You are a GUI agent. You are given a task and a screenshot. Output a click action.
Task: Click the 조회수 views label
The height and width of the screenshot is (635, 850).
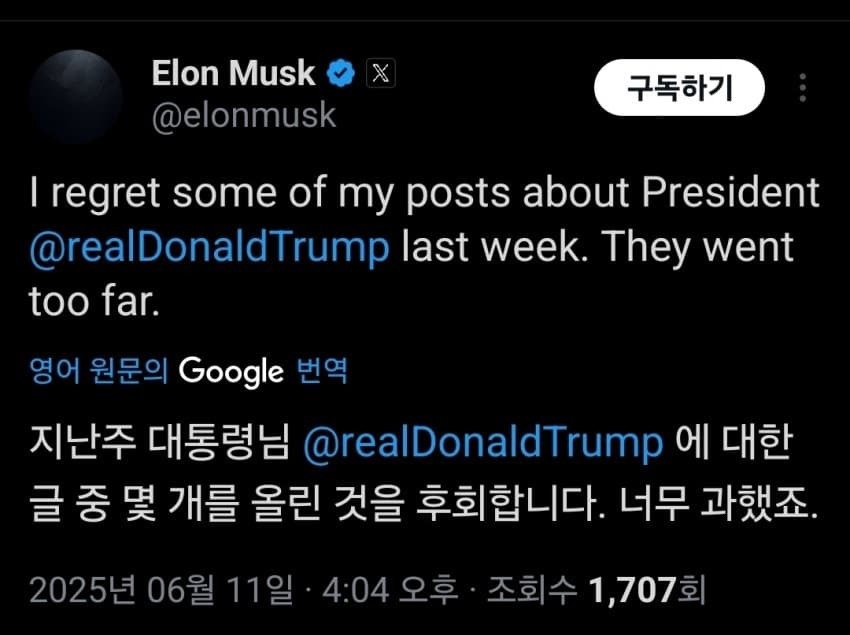point(531,589)
